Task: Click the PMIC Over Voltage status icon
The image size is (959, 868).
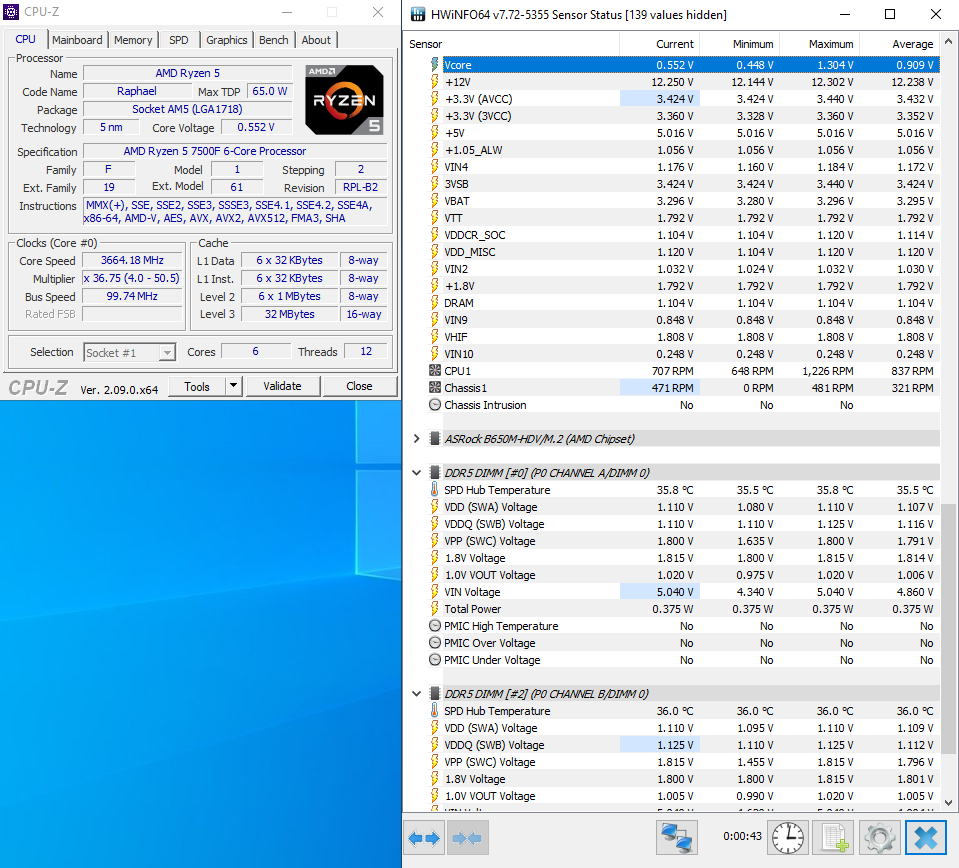Action: click(x=434, y=642)
